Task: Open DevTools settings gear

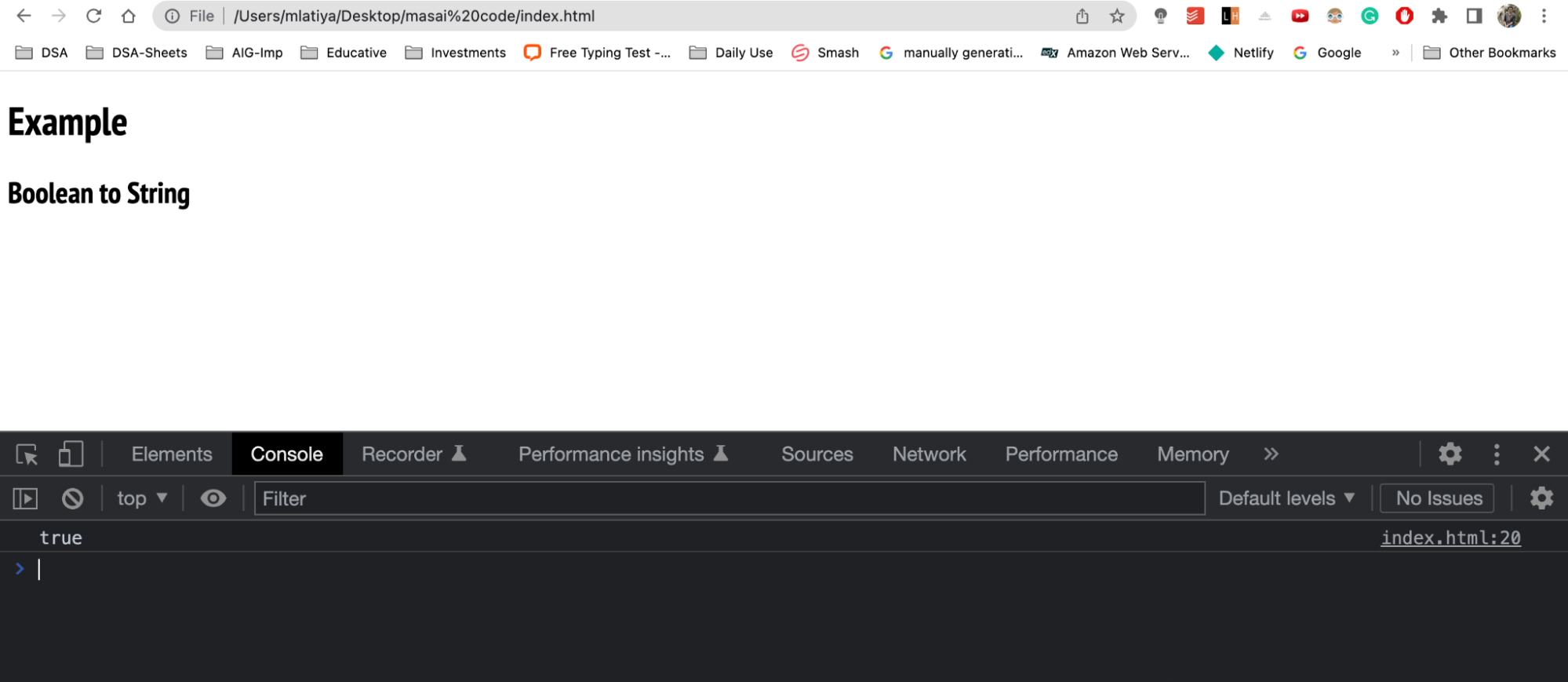Action: point(1450,454)
